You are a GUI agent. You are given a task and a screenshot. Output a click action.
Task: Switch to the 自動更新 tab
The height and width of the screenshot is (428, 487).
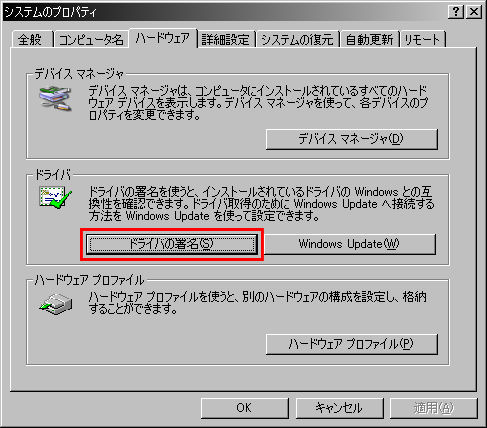coord(370,40)
